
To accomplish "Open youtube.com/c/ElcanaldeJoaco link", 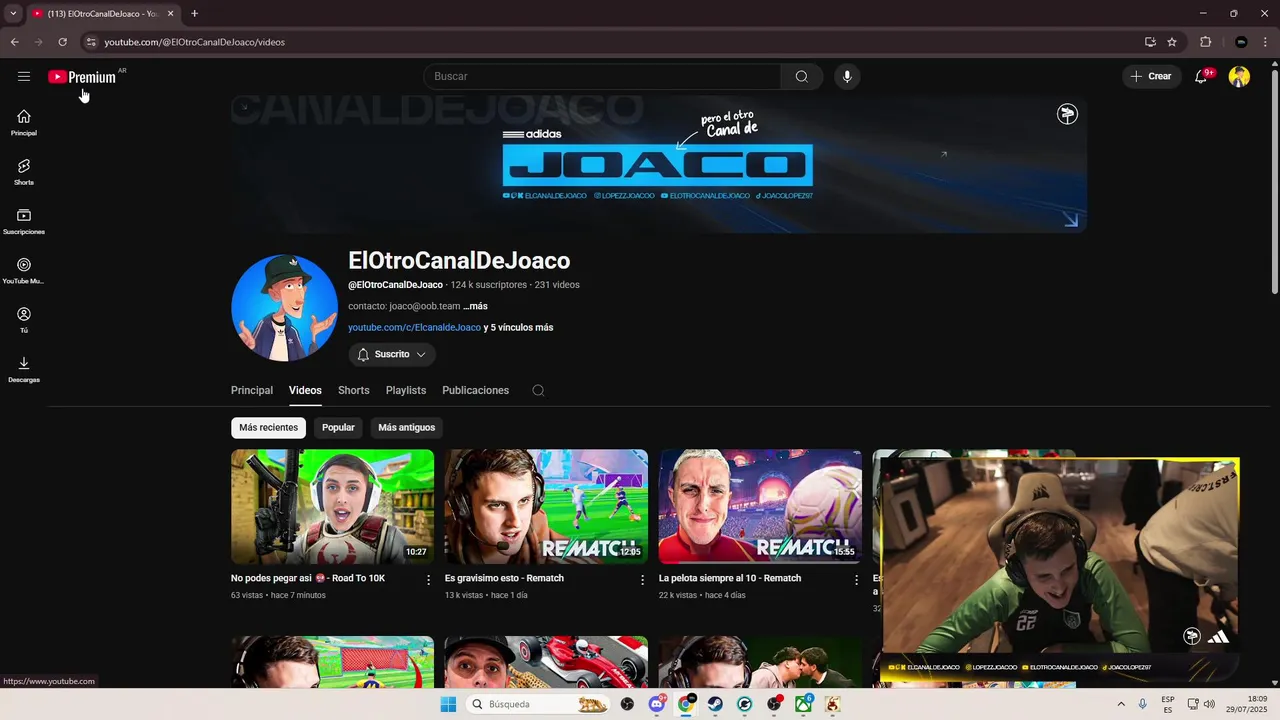I will tap(414, 327).
